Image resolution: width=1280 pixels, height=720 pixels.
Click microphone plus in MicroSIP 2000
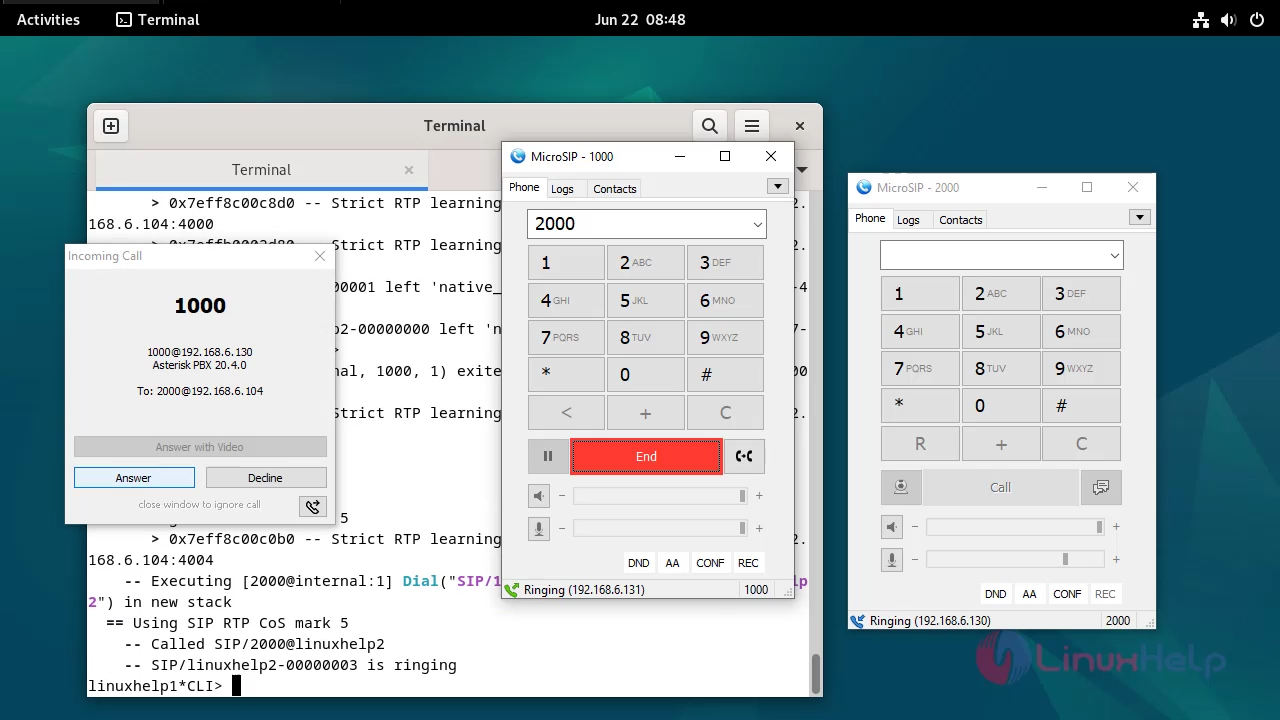click(1116, 559)
